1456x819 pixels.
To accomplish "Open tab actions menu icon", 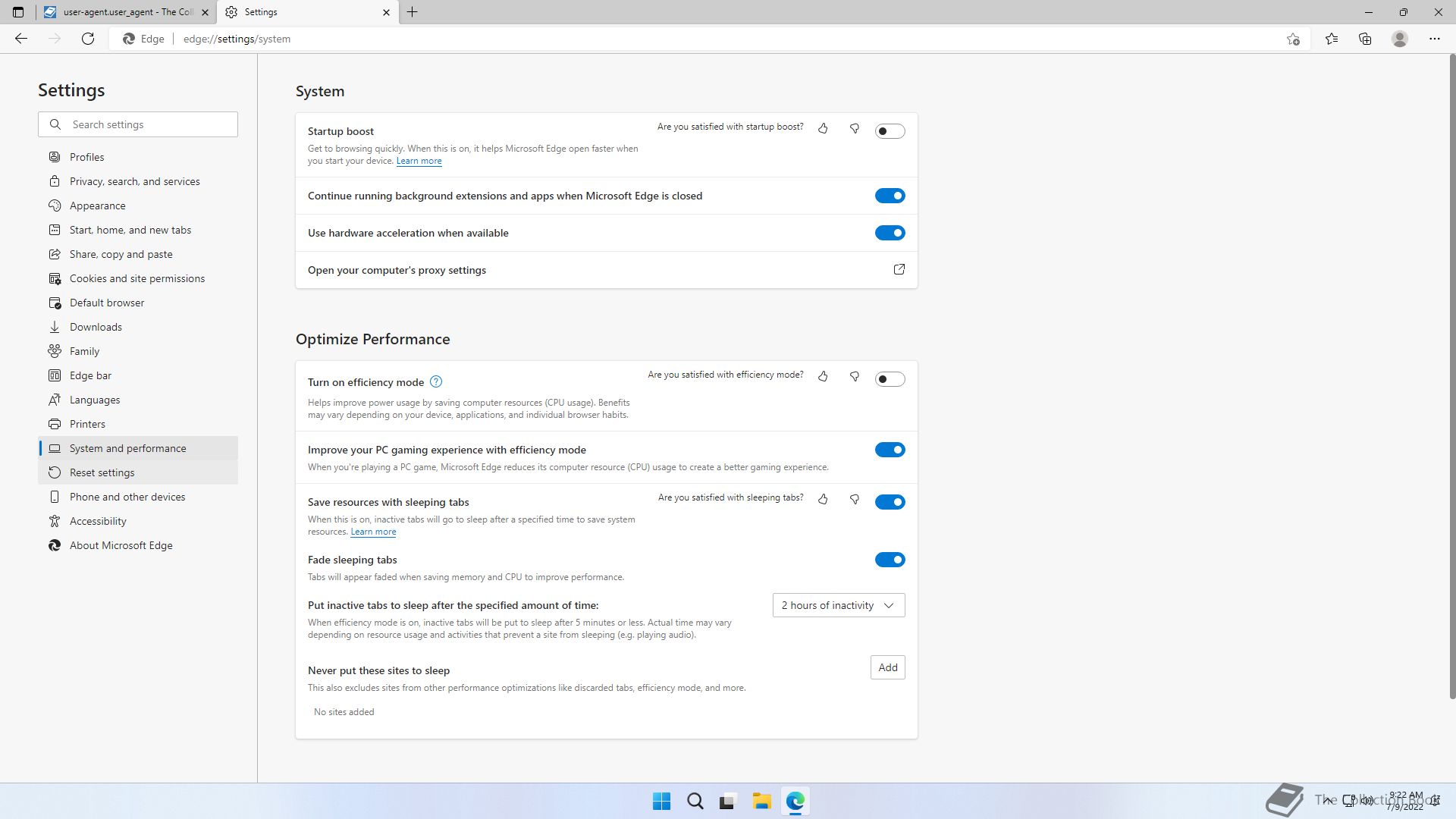I will pyautogui.click(x=18, y=12).
